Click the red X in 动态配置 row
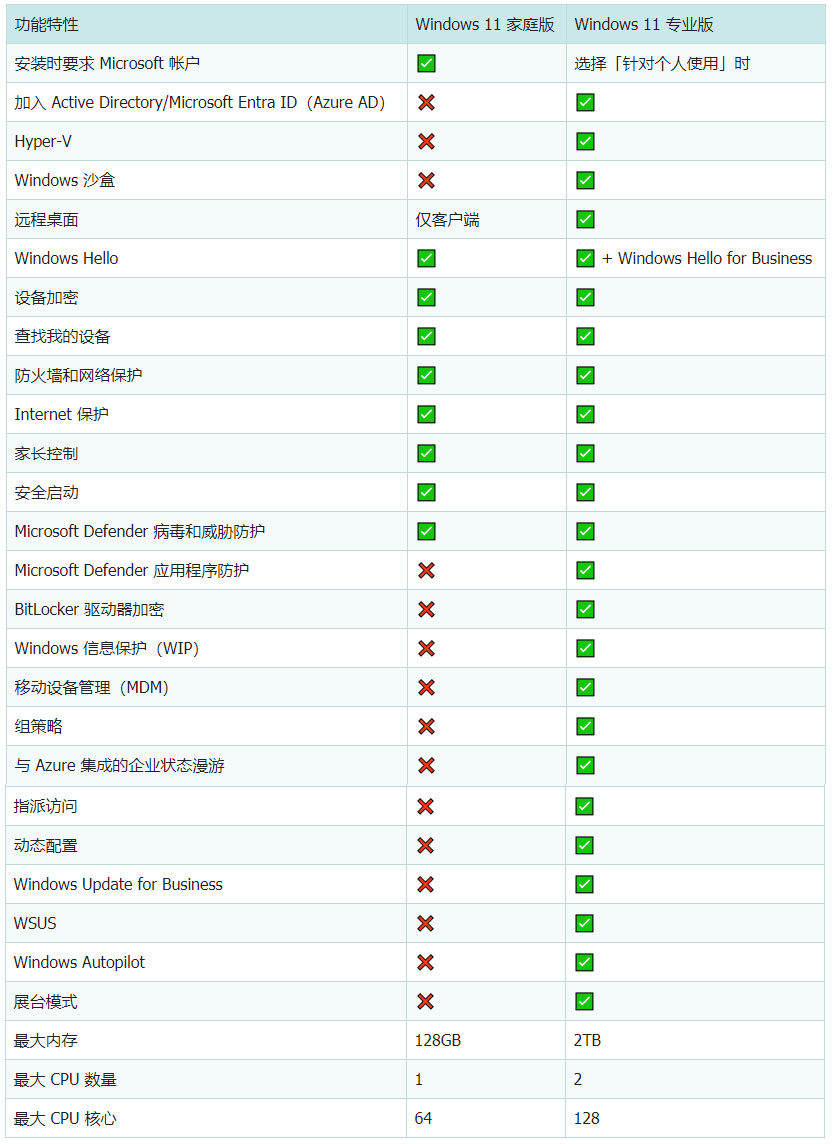This screenshot has height=1144, width=833. click(425, 846)
